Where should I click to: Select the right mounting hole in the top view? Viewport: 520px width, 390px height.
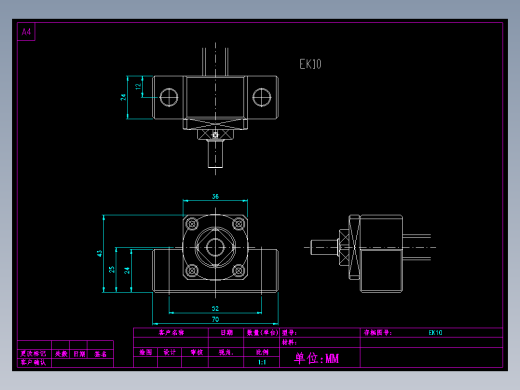(x=262, y=97)
